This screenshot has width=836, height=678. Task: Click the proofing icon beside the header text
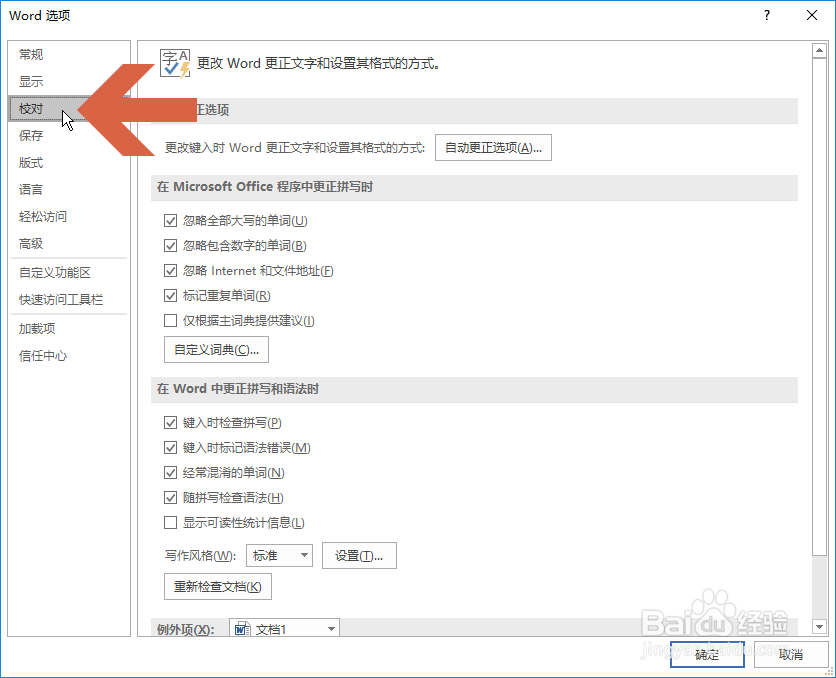tap(175, 64)
